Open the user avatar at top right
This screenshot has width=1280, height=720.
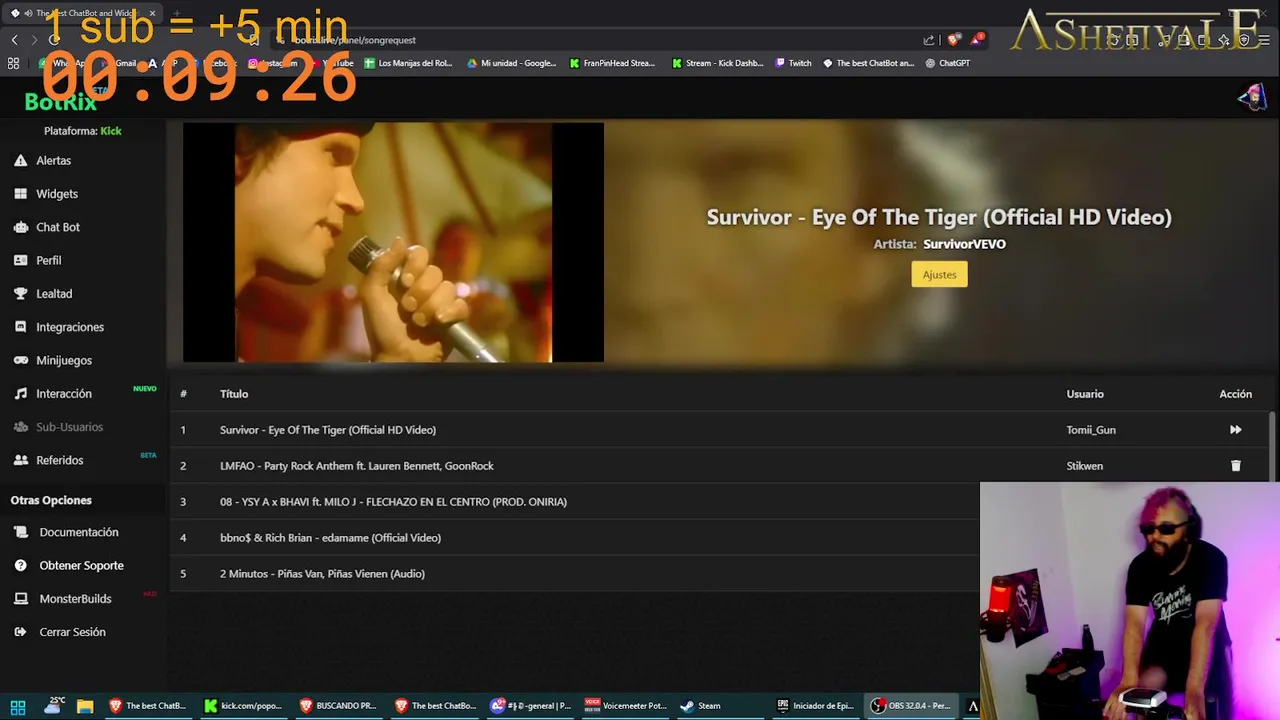click(x=1252, y=97)
